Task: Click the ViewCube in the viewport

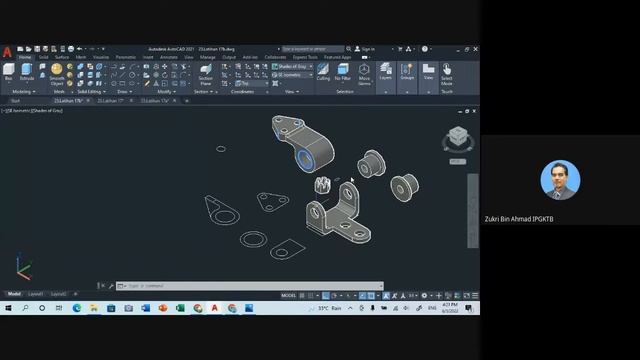Action: 458,137
